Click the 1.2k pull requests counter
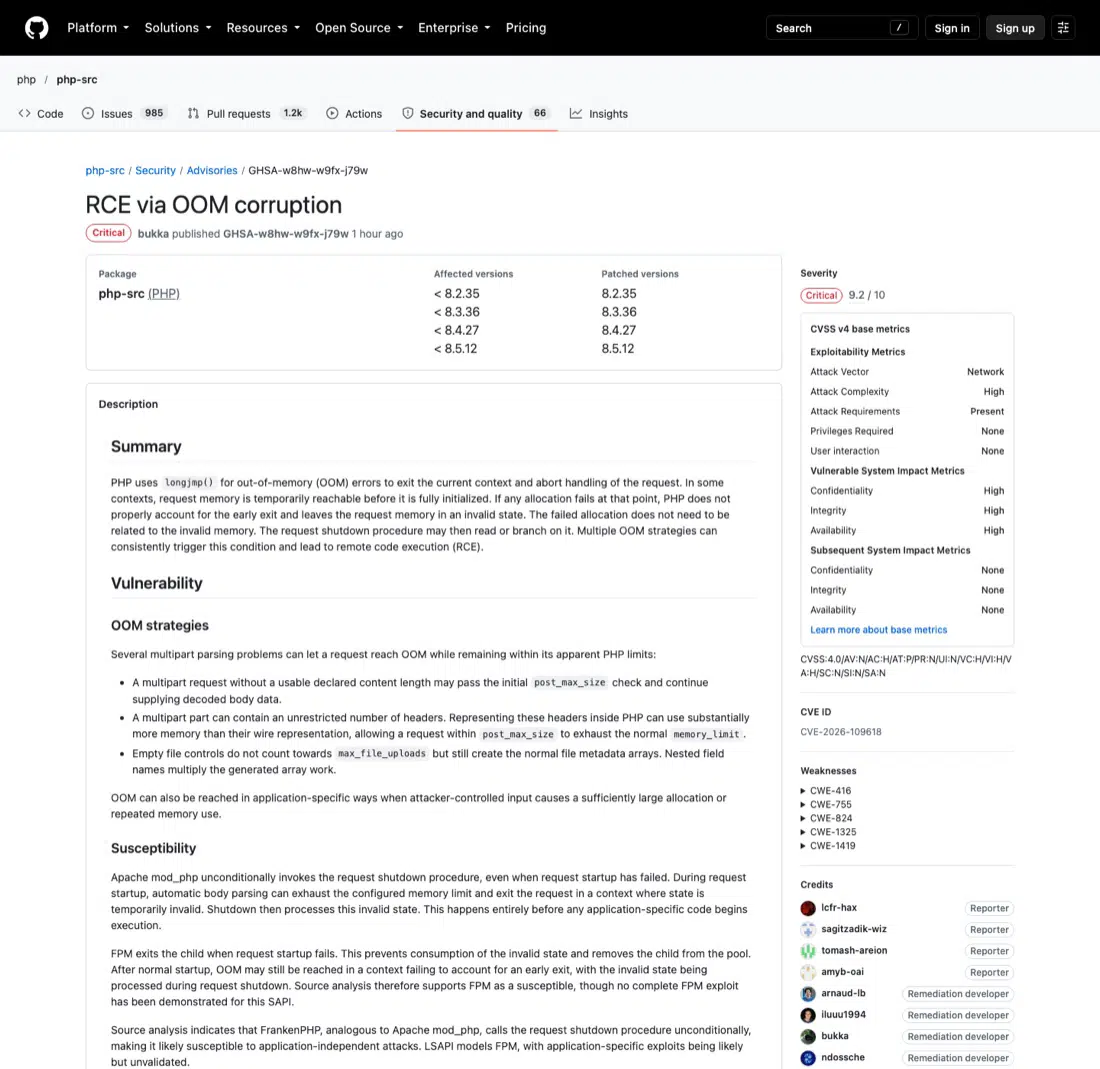This screenshot has height=1069, width=1100. tap(293, 113)
